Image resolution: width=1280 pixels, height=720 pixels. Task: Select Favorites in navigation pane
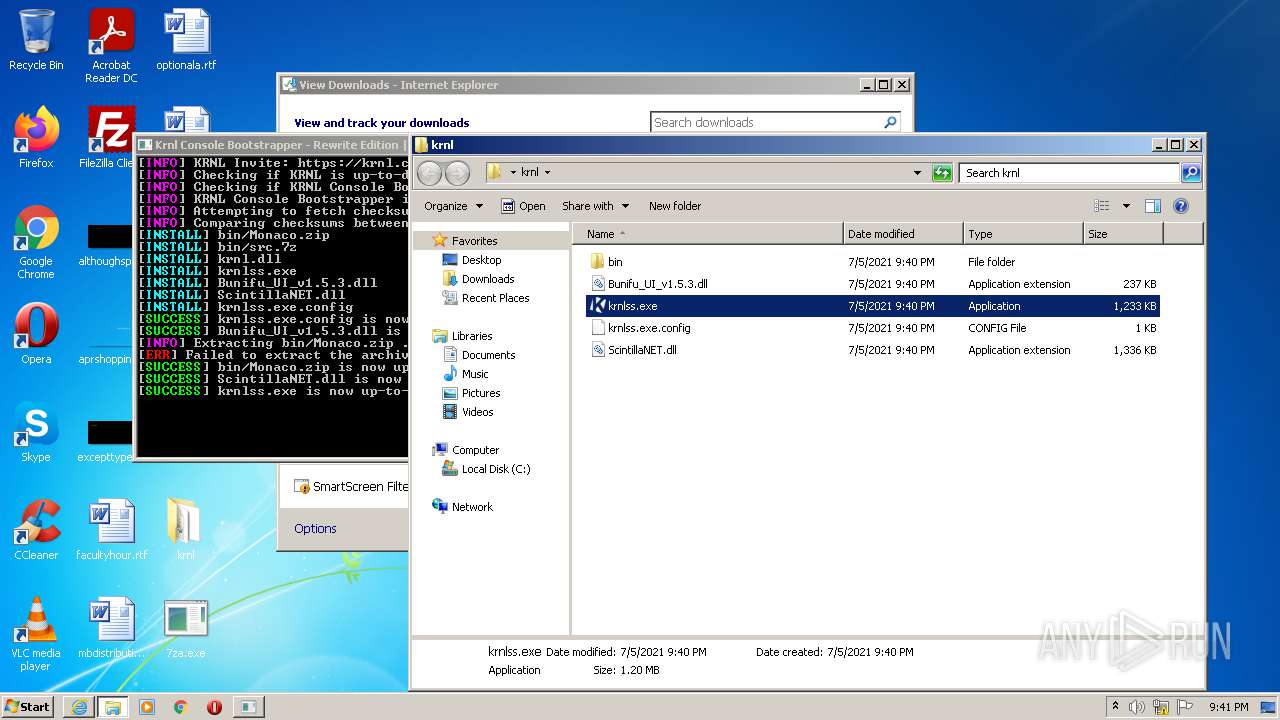click(x=474, y=241)
